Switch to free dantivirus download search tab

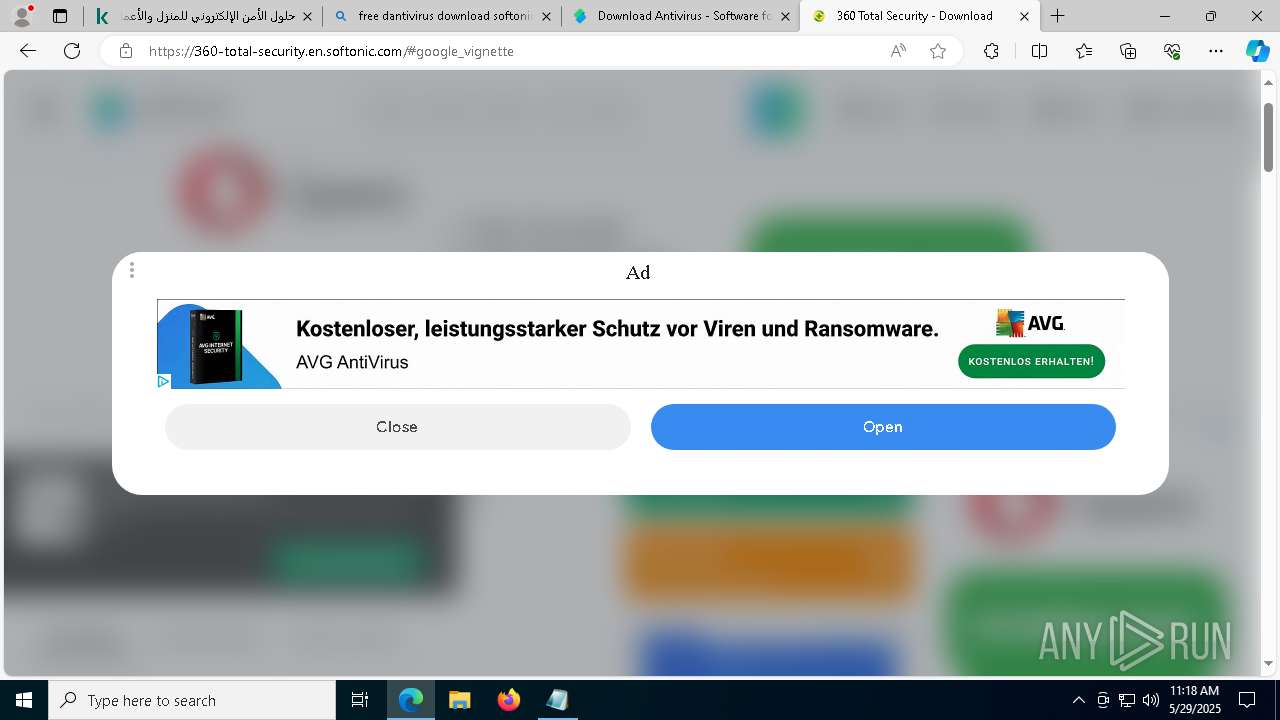tap(441, 16)
